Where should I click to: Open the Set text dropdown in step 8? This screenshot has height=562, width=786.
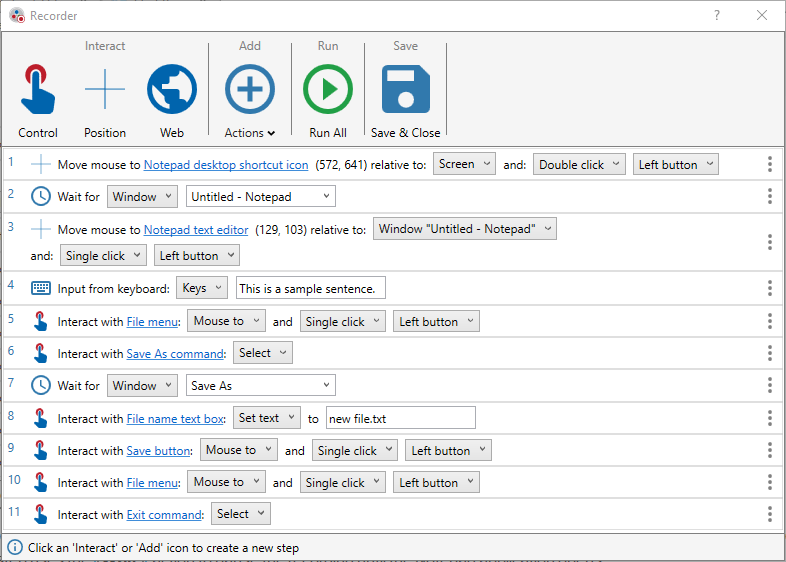[266, 418]
